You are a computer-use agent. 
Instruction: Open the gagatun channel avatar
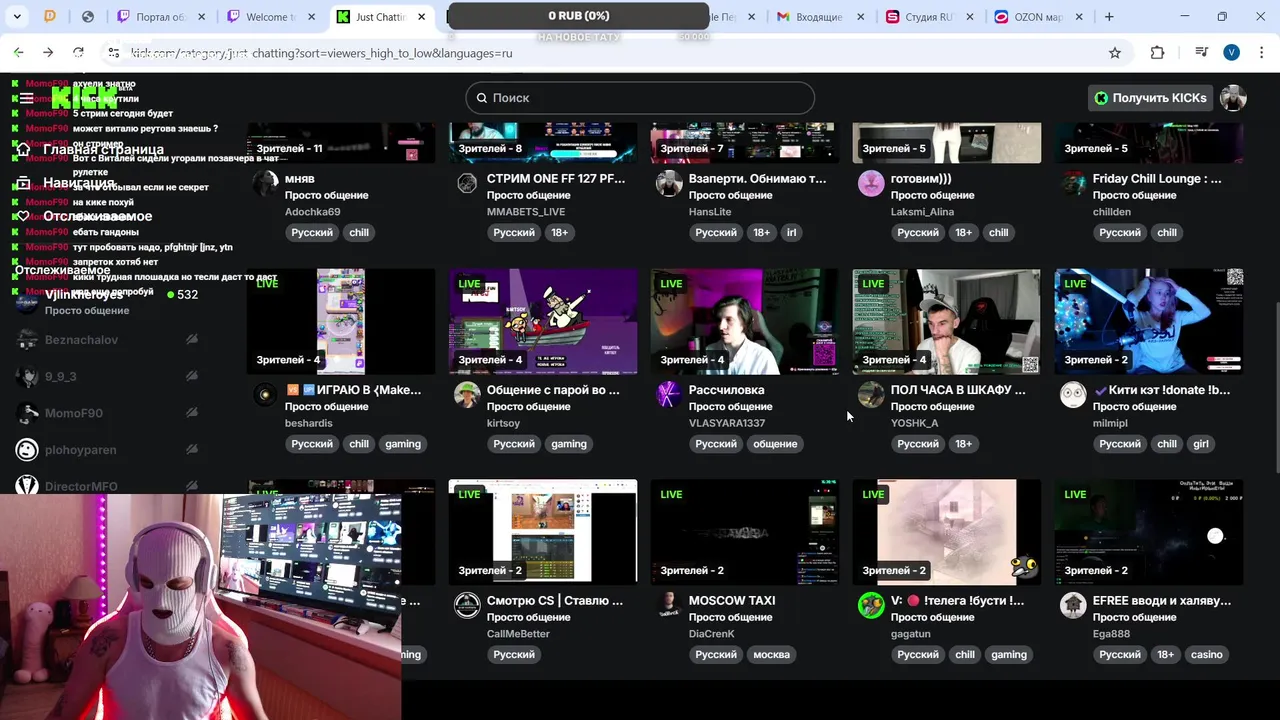coord(871,605)
